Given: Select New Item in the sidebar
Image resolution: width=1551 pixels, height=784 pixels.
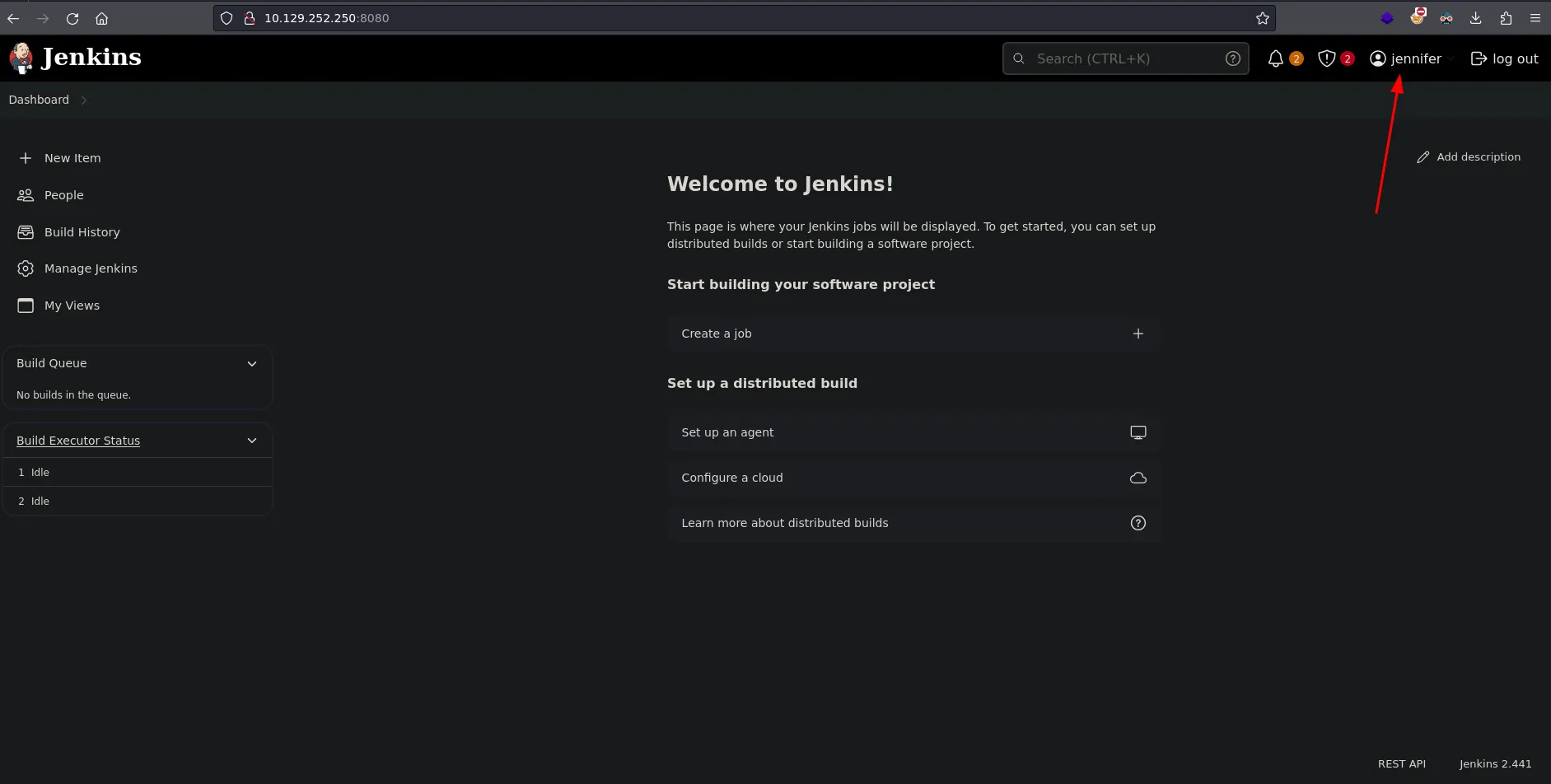Looking at the screenshot, I should coord(72,158).
